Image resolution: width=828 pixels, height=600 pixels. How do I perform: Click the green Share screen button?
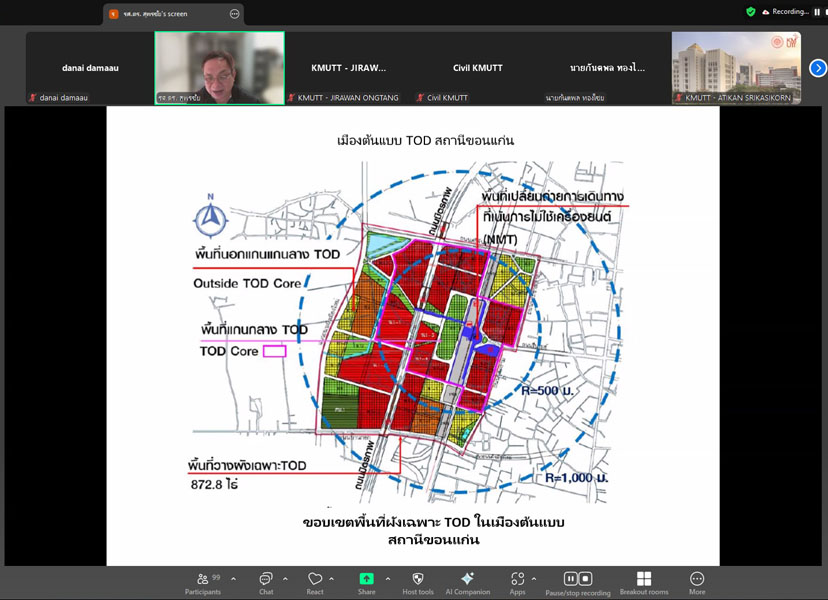click(x=367, y=579)
